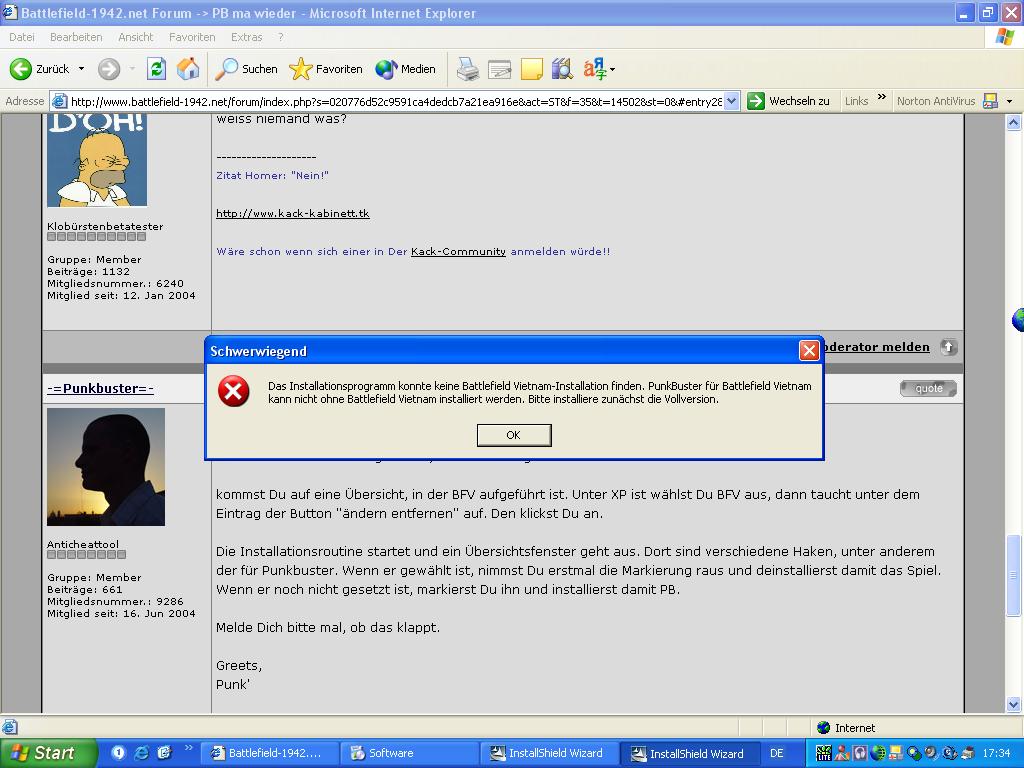Refresh the page with the green arrows icon
This screenshot has width=1024, height=768.
(157, 69)
